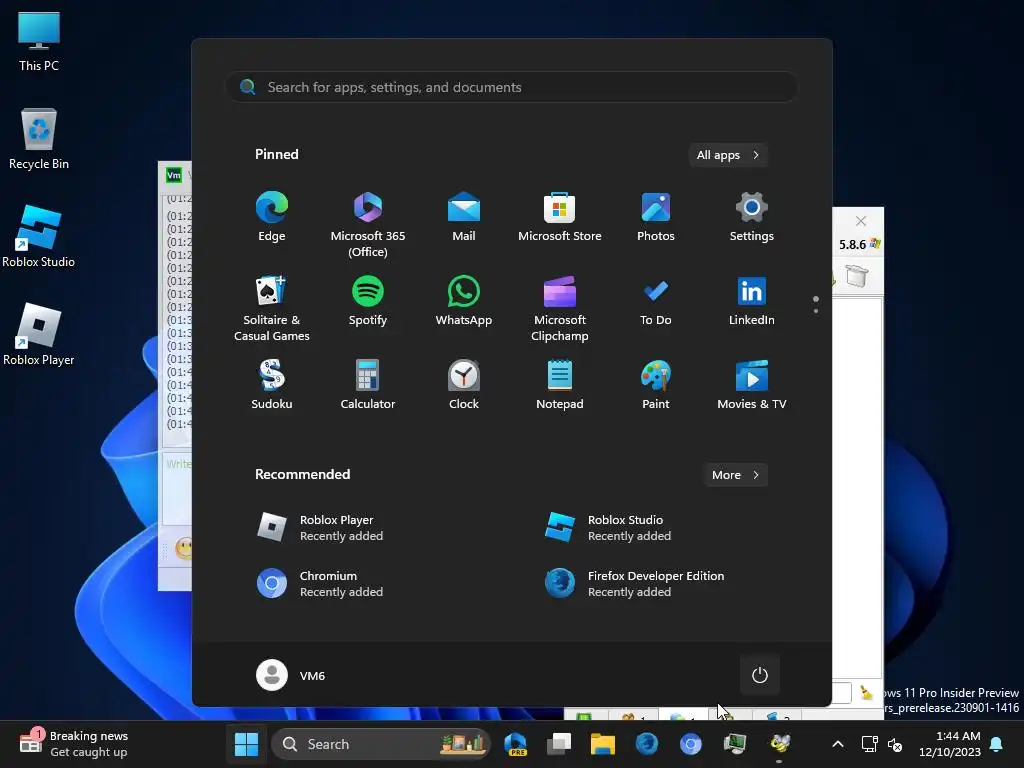Show hidden system tray icons
Screen dimensions: 1024x768
point(838,744)
